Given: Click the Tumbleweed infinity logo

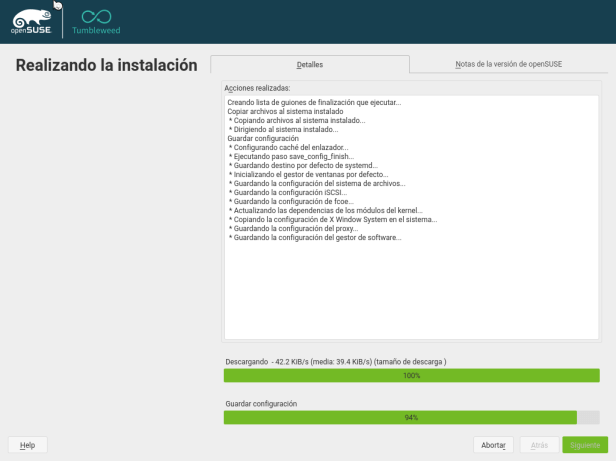Looking at the screenshot, I should (96, 22).
